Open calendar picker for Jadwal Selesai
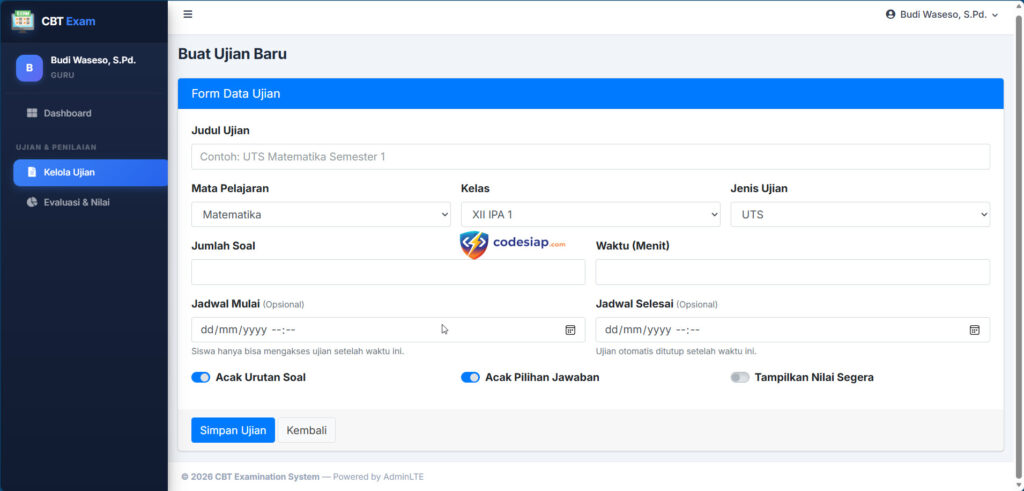Viewport: 1024px width, 491px height. click(974, 330)
